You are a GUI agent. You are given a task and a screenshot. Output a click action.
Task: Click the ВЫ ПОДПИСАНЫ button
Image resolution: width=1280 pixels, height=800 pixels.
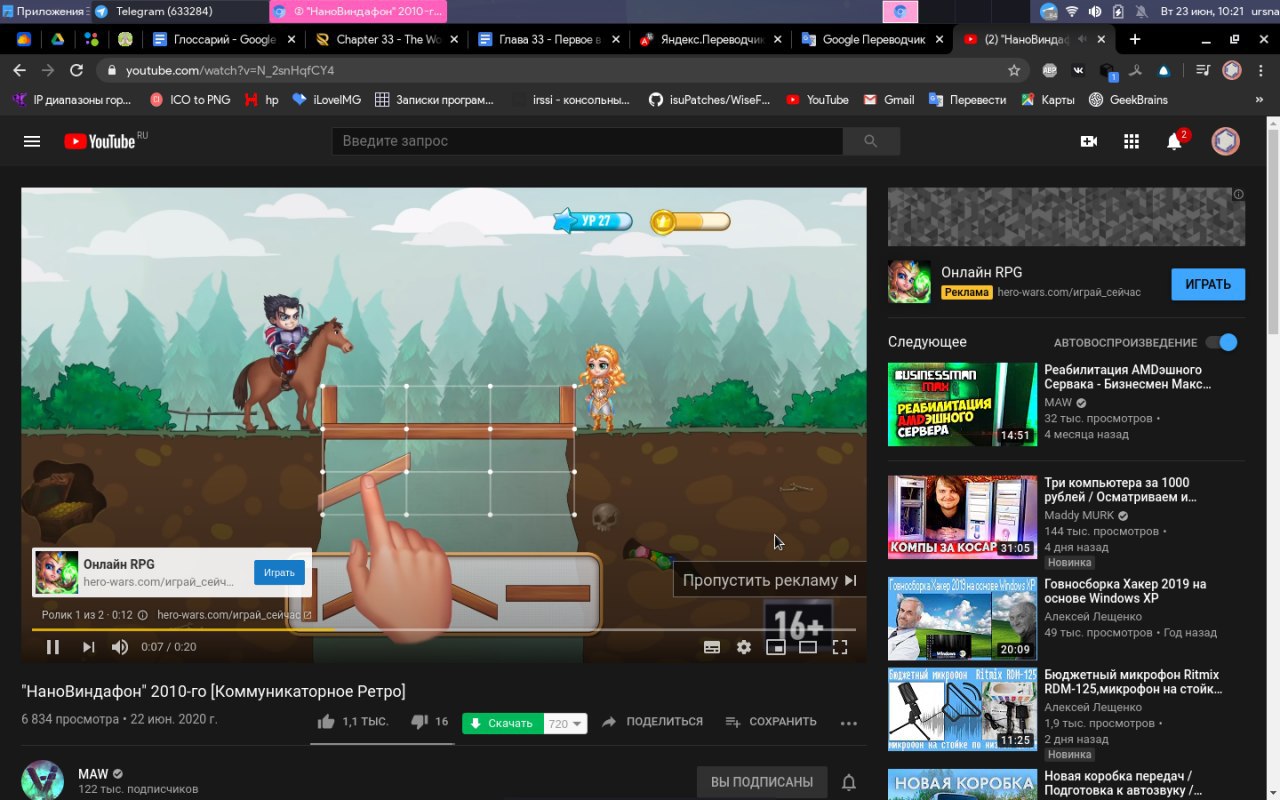click(762, 782)
